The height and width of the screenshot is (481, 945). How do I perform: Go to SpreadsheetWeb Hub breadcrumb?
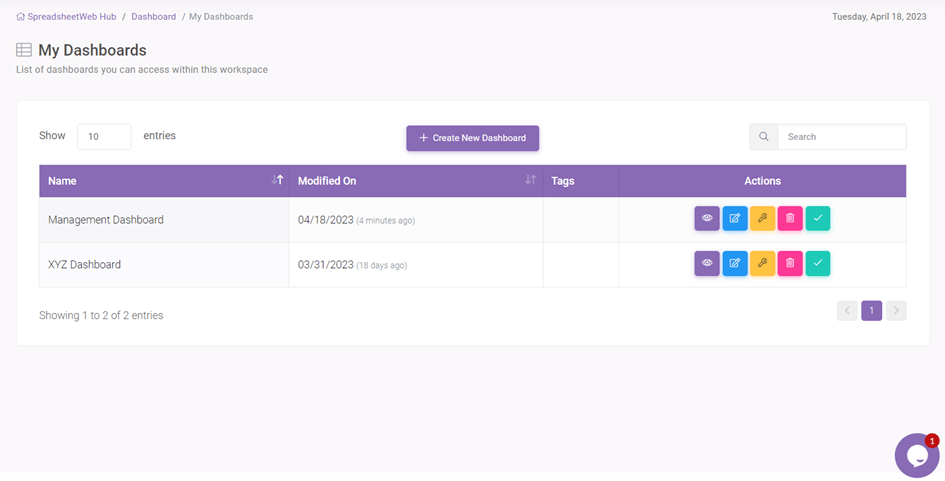click(72, 17)
